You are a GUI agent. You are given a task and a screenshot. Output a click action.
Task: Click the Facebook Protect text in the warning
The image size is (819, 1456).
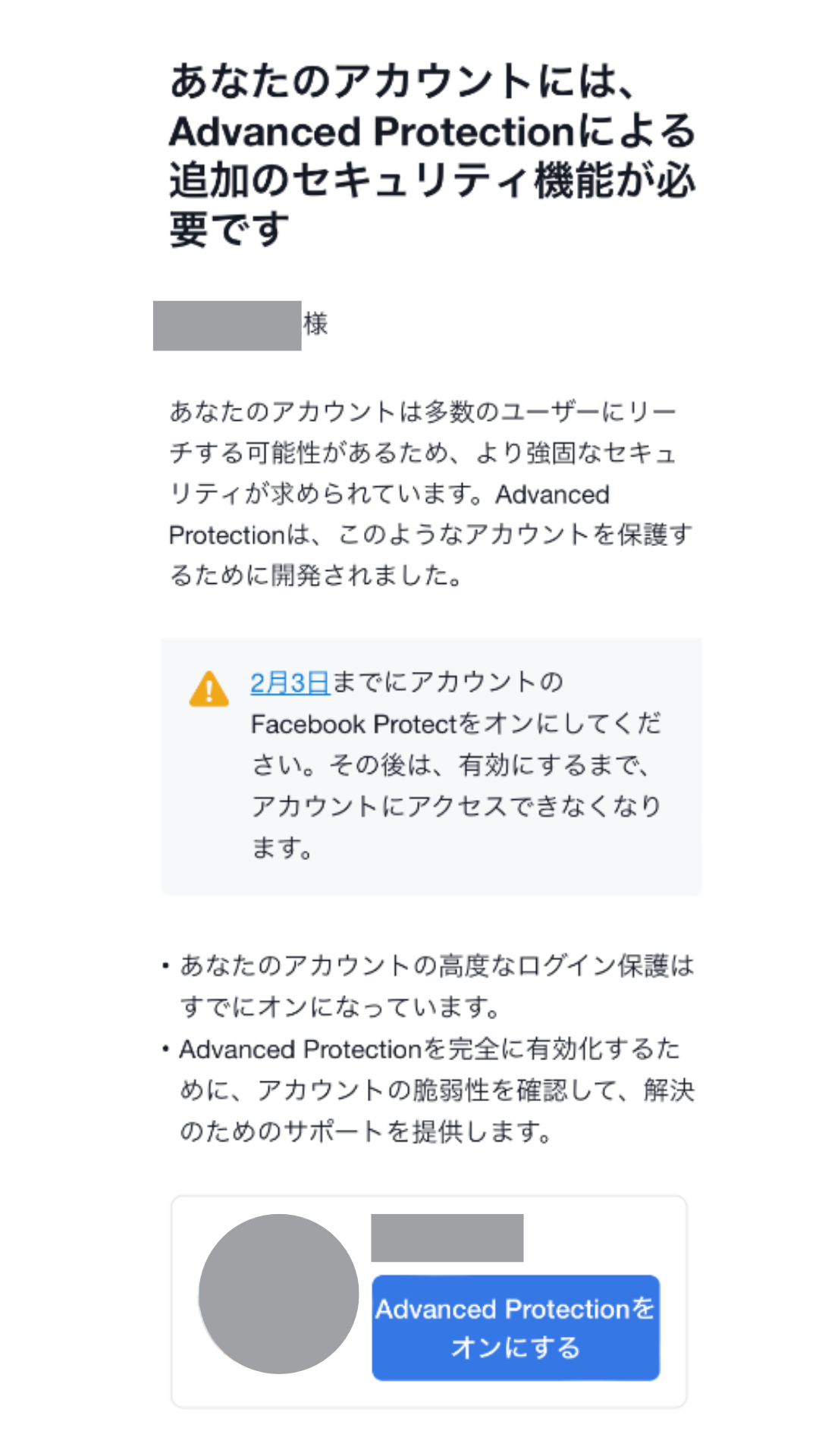(x=353, y=724)
